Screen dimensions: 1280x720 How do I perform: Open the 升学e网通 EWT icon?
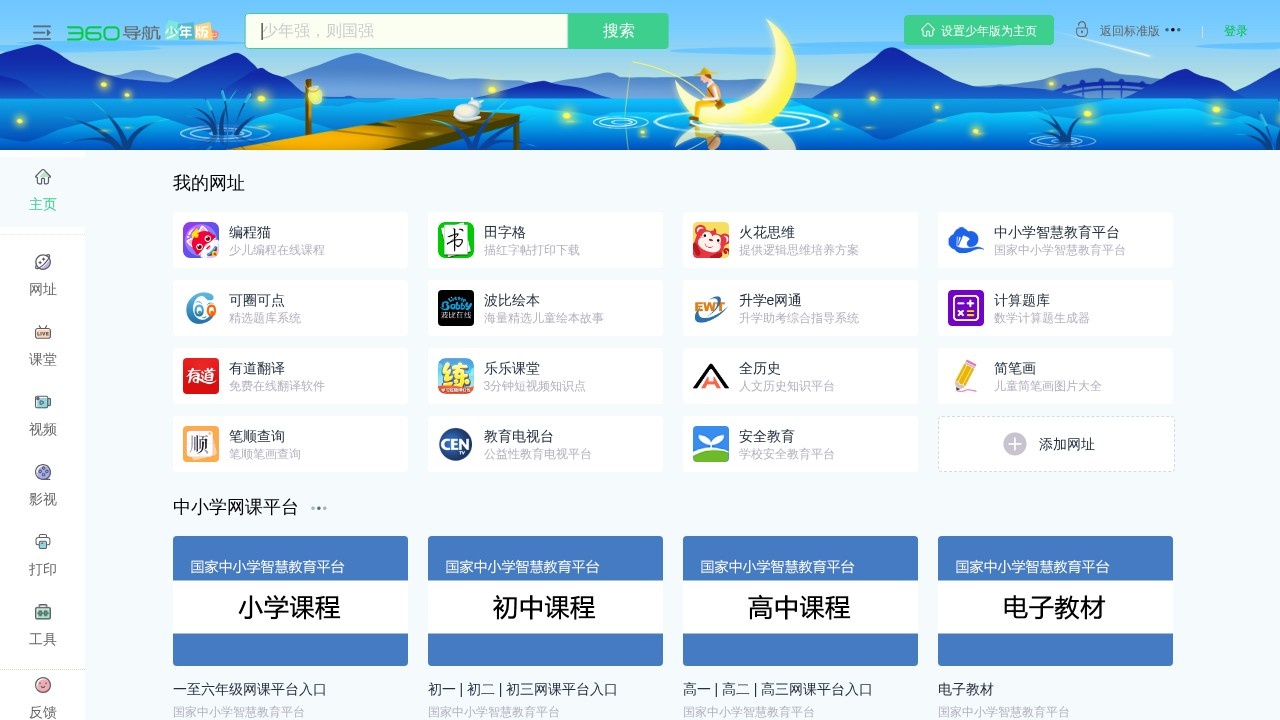(x=711, y=308)
